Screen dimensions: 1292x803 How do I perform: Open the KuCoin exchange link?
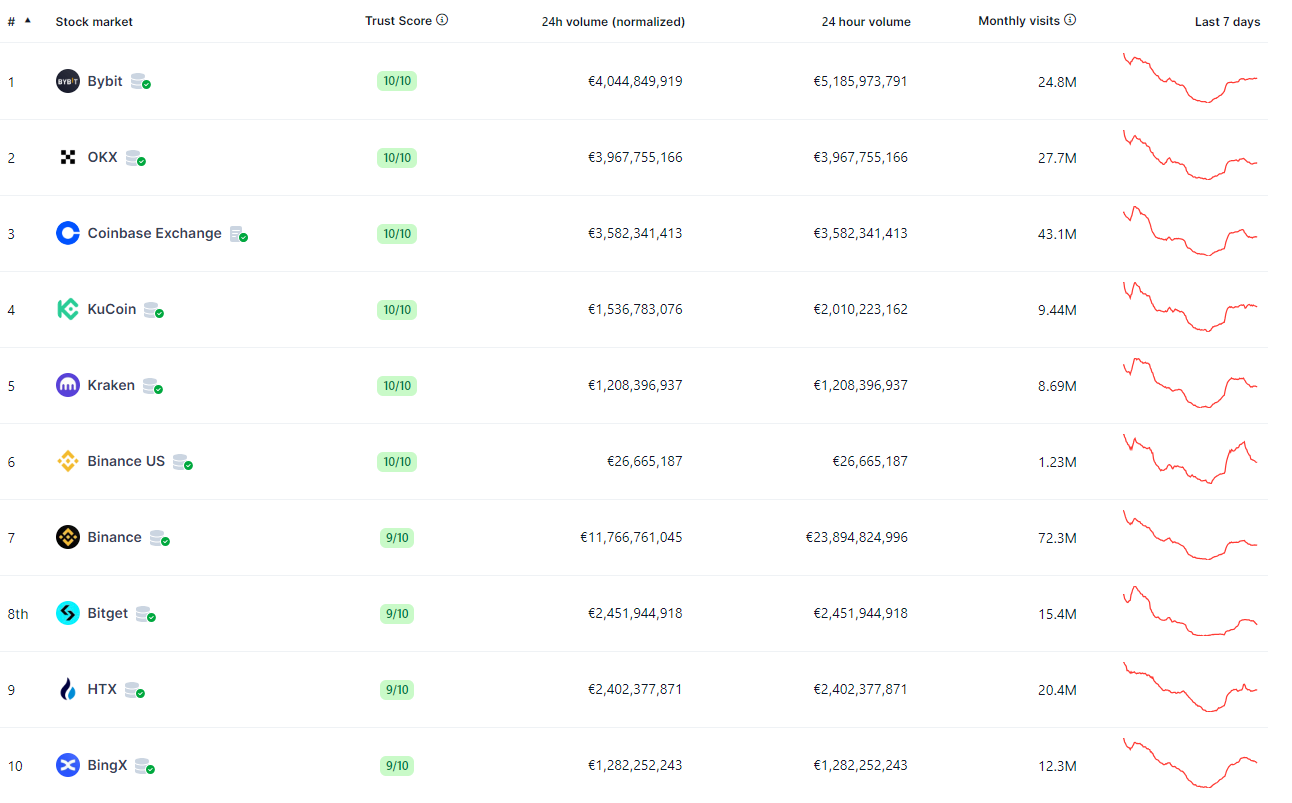(x=111, y=309)
